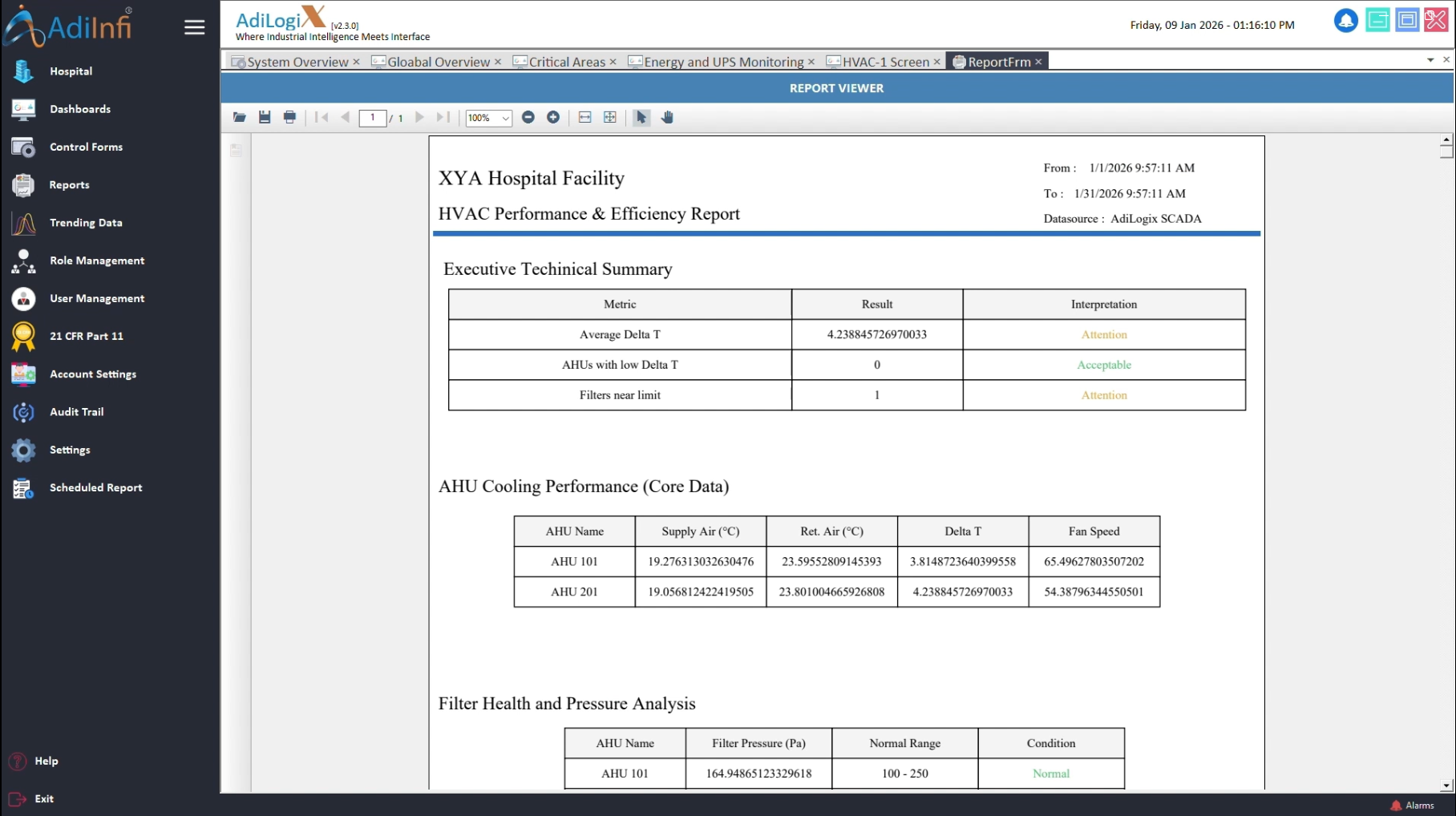Click the current page number field
Screen dimensions: 1456x816
(x=373, y=118)
